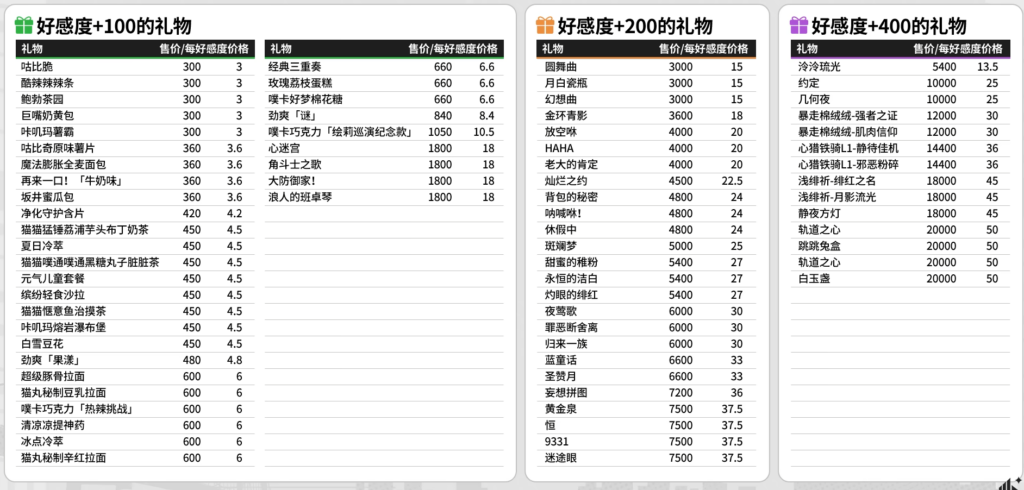Click the 心迷宫 gift name
Image resolution: width=1024 pixels, height=490 pixels.
tap(285, 148)
